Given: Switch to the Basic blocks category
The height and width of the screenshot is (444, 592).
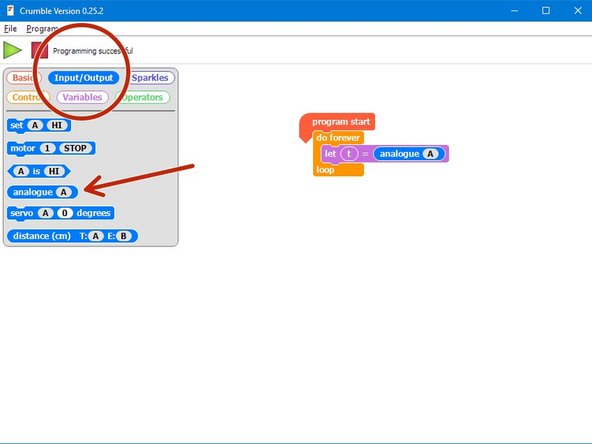Looking at the screenshot, I should pyautogui.click(x=24, y=78).
